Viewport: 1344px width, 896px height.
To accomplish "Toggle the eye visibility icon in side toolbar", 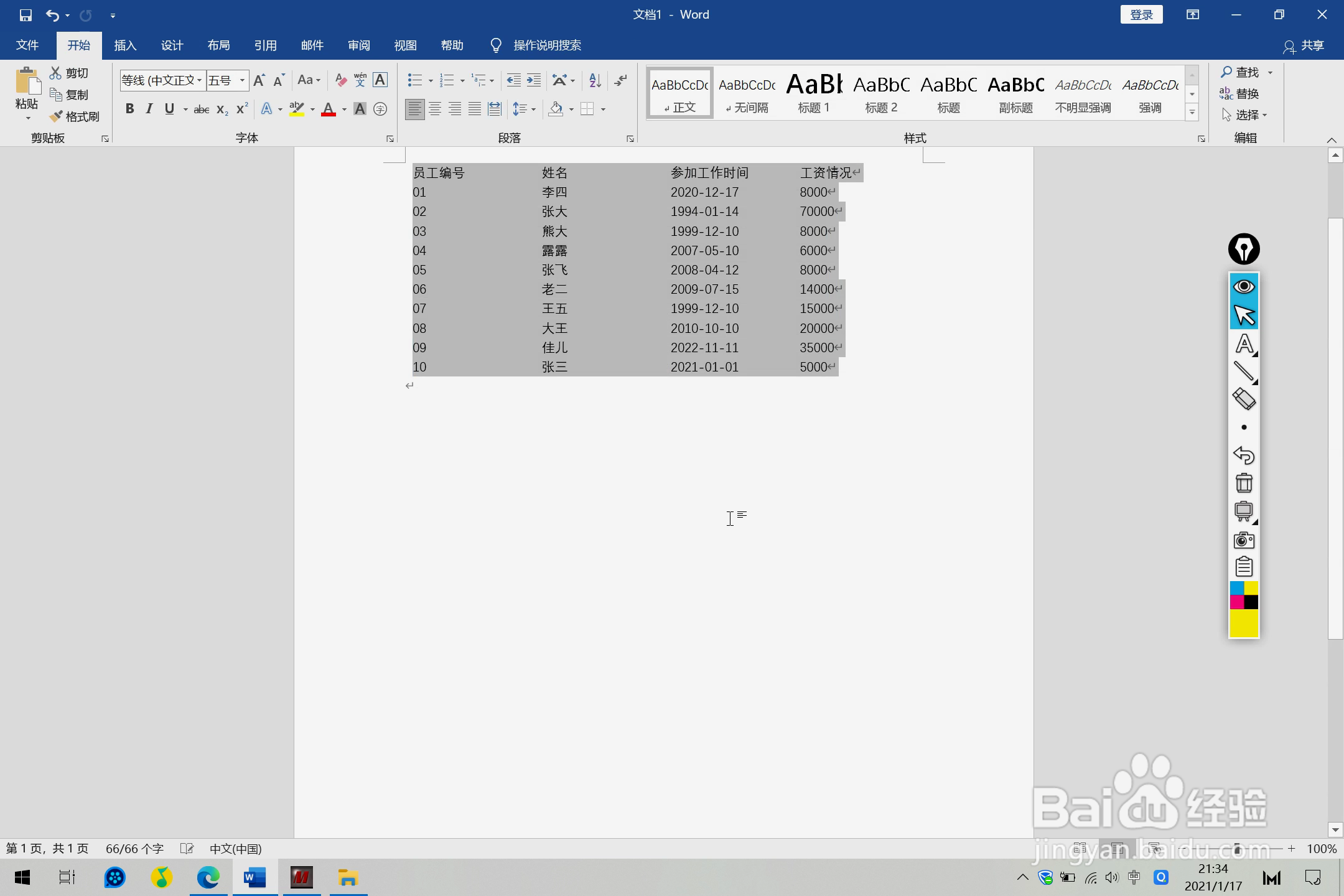I will coord(1244,287).
